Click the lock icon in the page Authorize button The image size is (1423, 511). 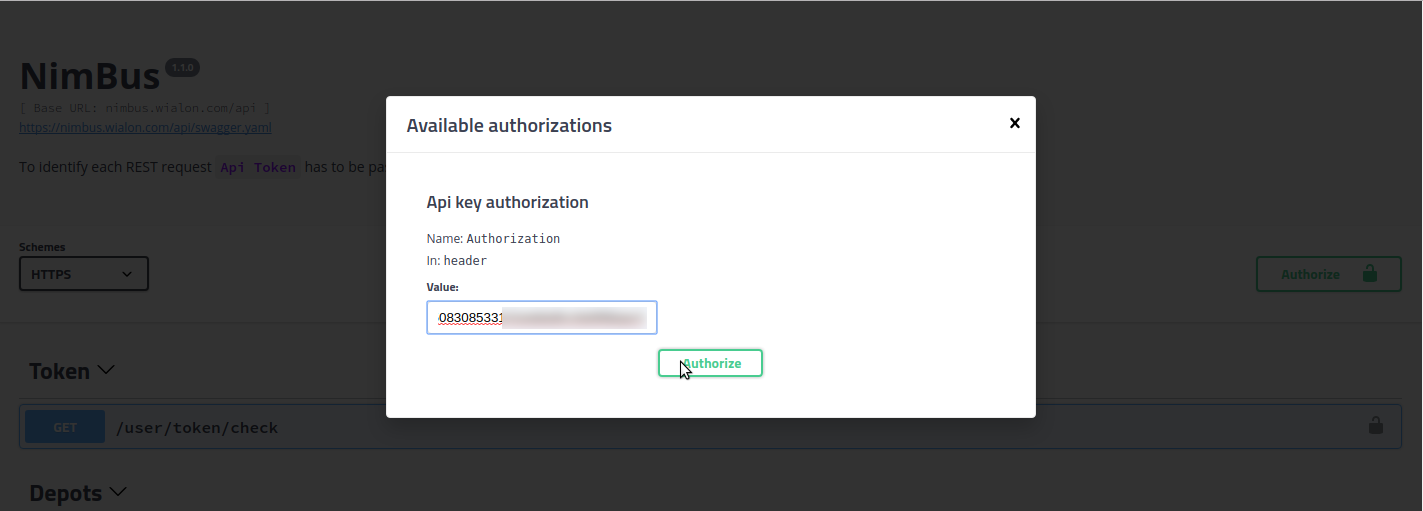1369,274
